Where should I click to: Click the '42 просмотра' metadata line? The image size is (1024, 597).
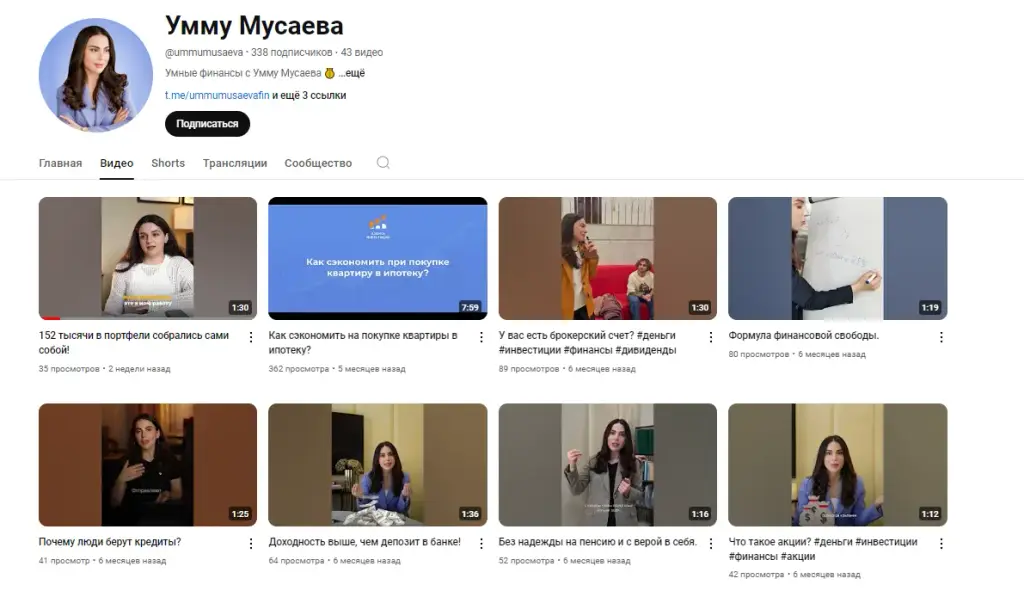point(794,575)
